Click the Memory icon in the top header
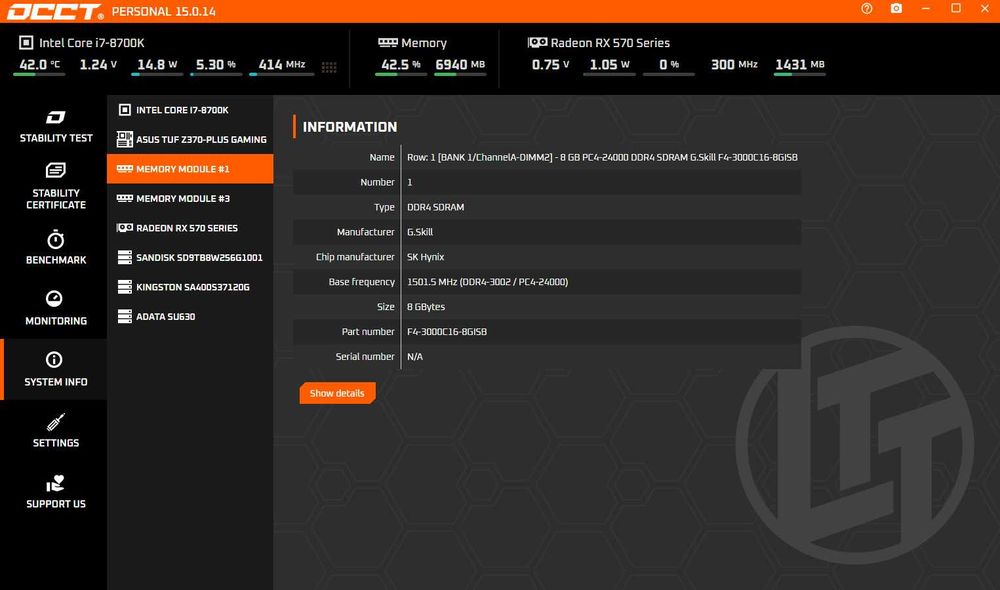 pos(388,43)
